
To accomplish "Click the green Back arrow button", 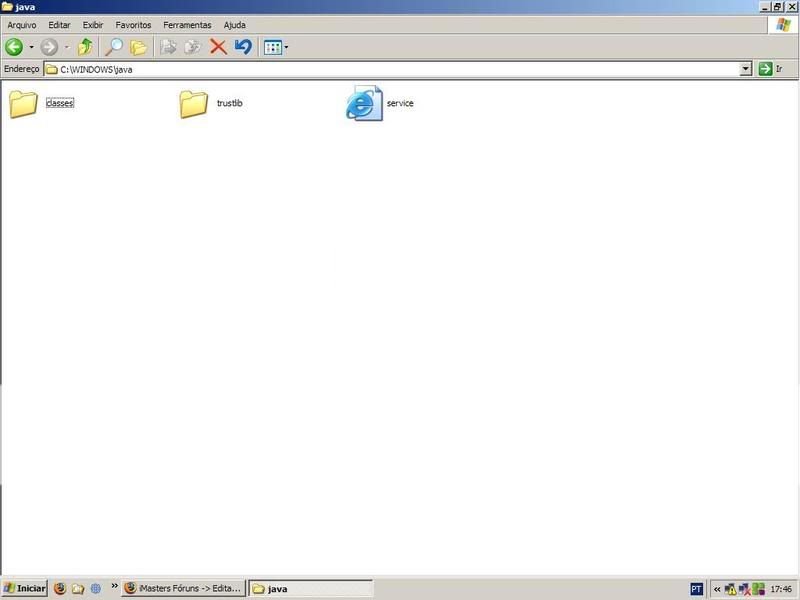I will 14,47.
